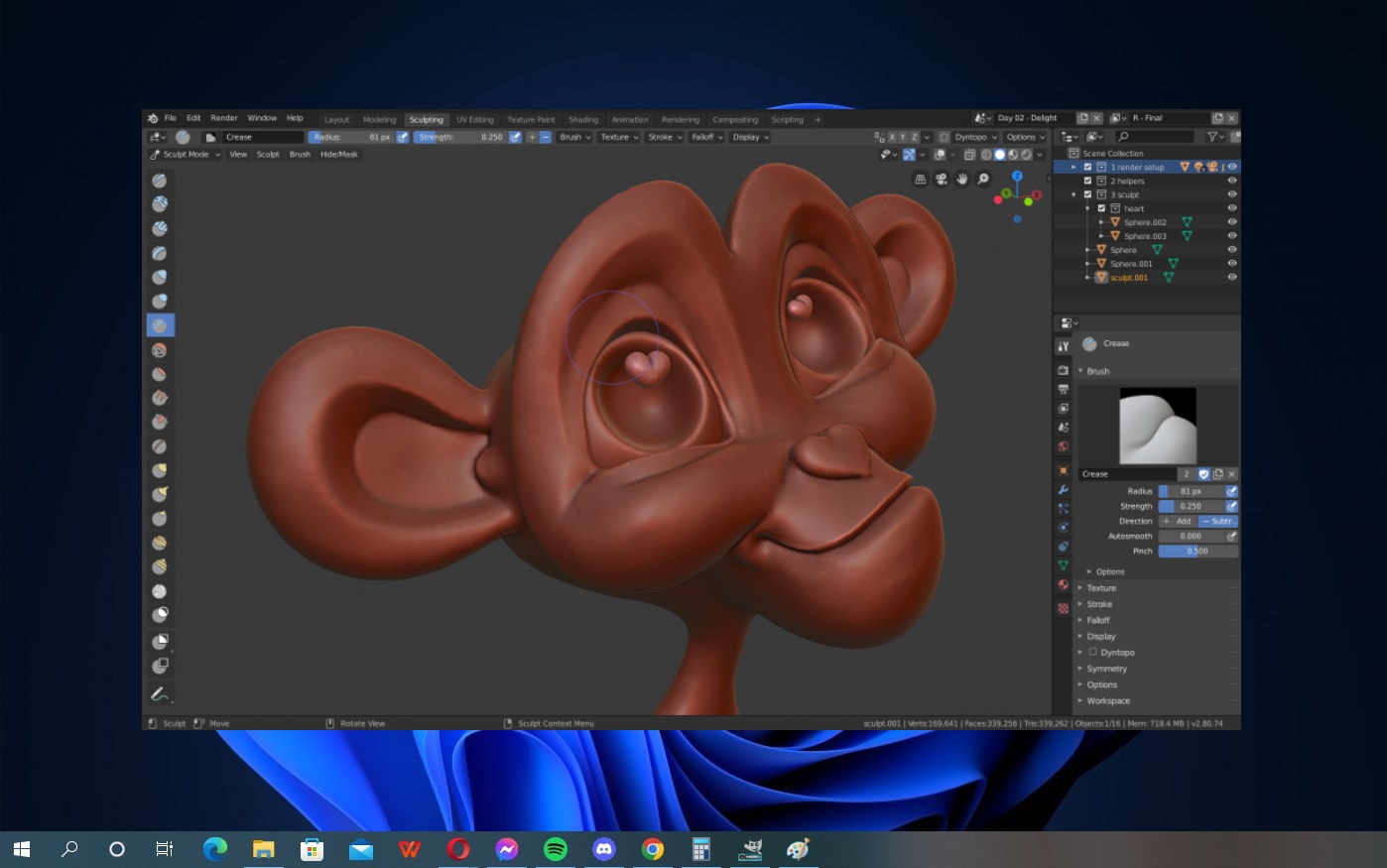
Task: Click the hand pan view icon
Action: 961,179
